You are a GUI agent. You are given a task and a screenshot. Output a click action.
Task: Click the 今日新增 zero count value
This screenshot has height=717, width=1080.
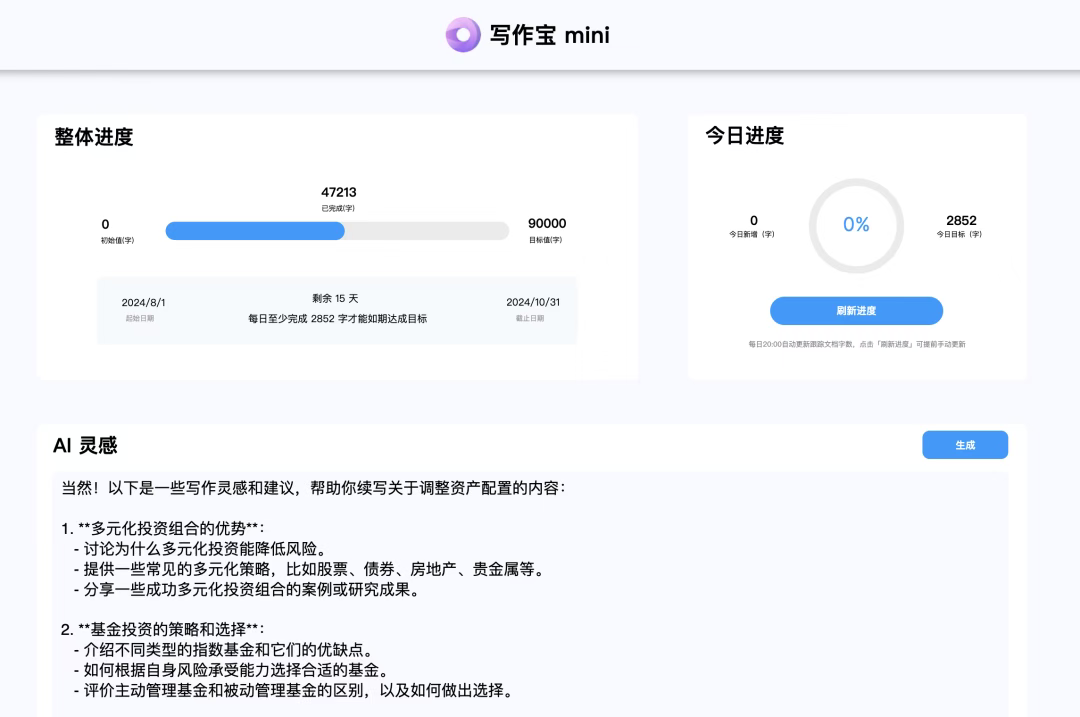[x=754, y=220]
